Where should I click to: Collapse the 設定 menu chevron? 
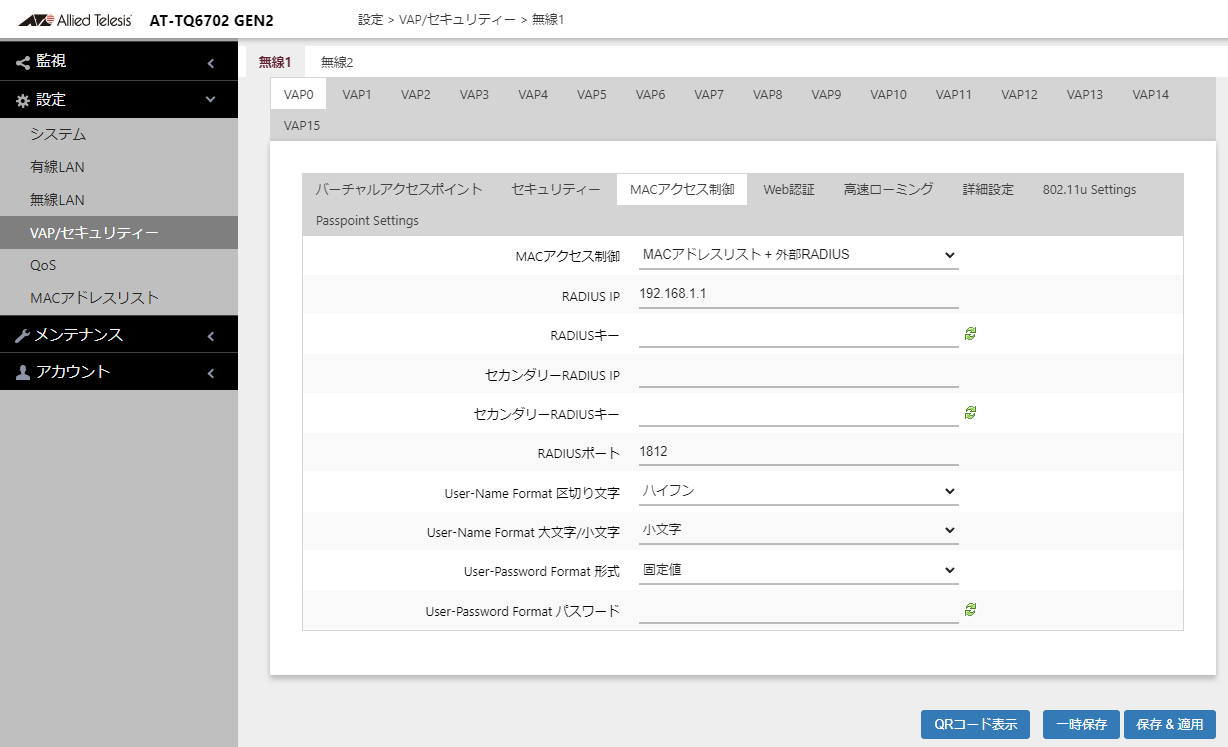tap(211, 100)
